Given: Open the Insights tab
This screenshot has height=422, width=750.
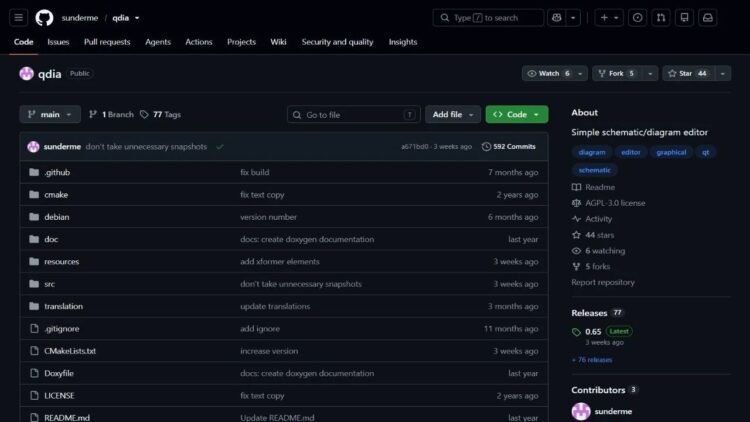Looking at the screenshot, I should coord(403,42).
